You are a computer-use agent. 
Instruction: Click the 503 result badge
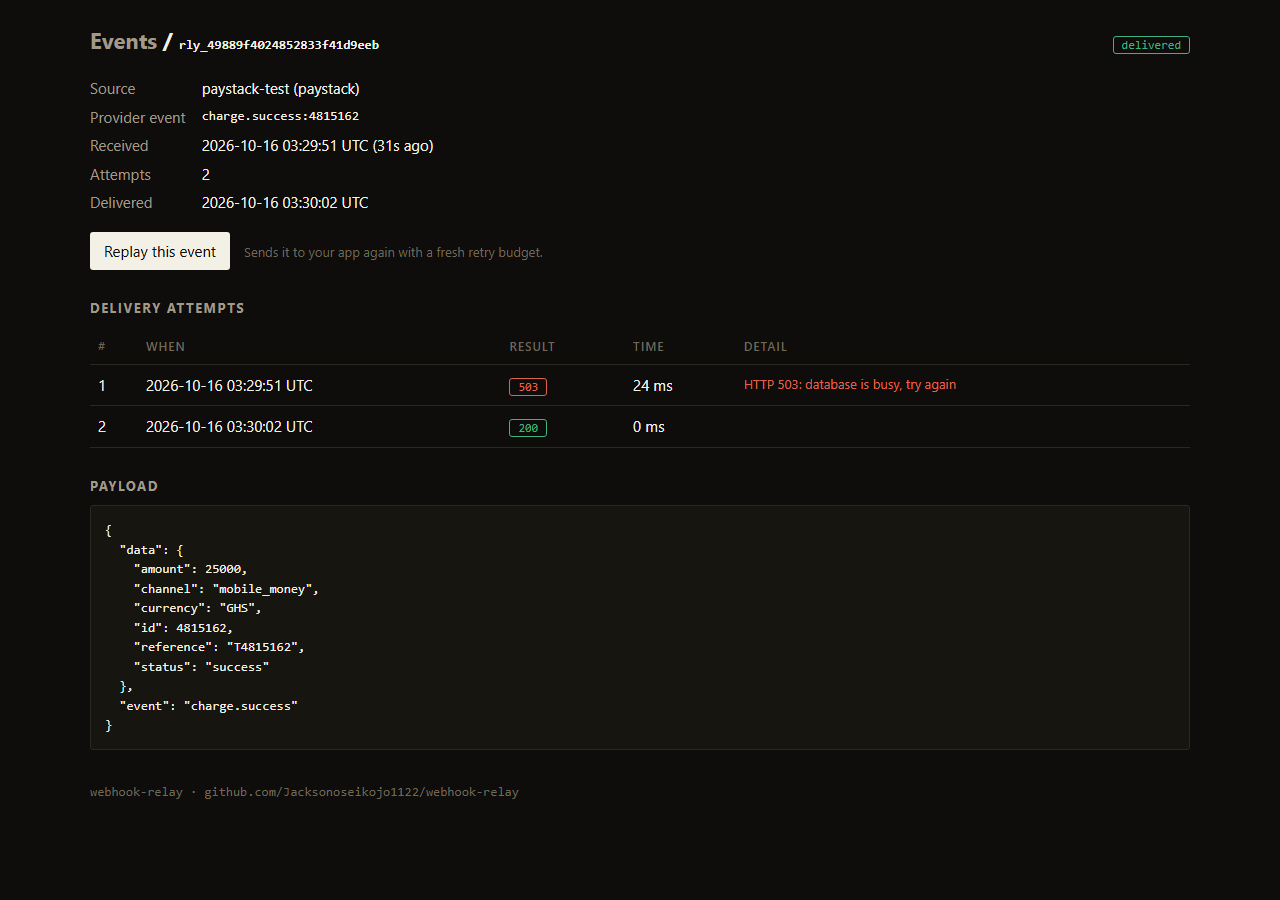(528, 387)
